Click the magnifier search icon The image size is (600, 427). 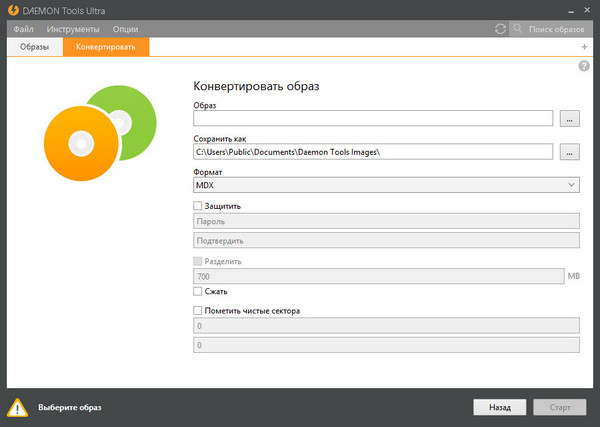[518, 29]
